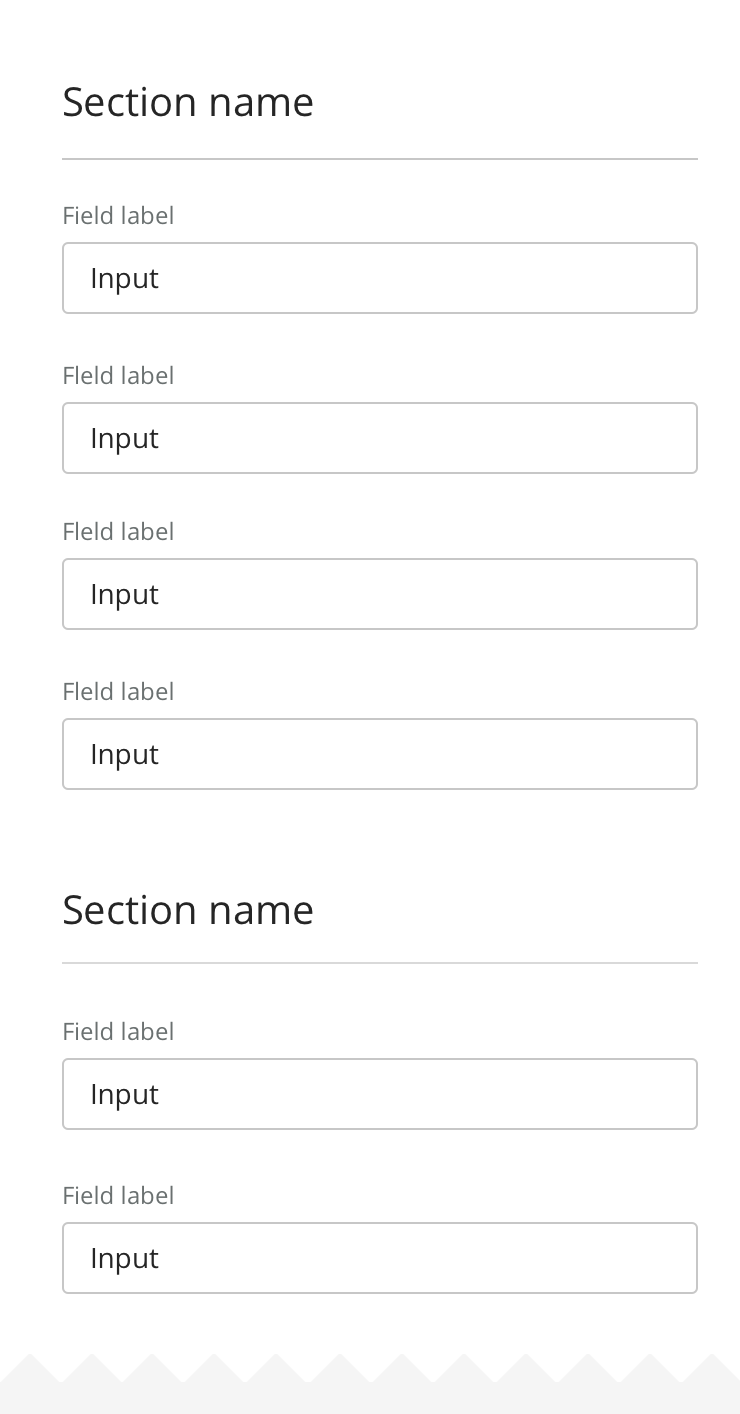Click the top Section name heading
Image resolution: width=740 pixels, height=1414 pixels.
pyautogui.click(x=188, y=102)
